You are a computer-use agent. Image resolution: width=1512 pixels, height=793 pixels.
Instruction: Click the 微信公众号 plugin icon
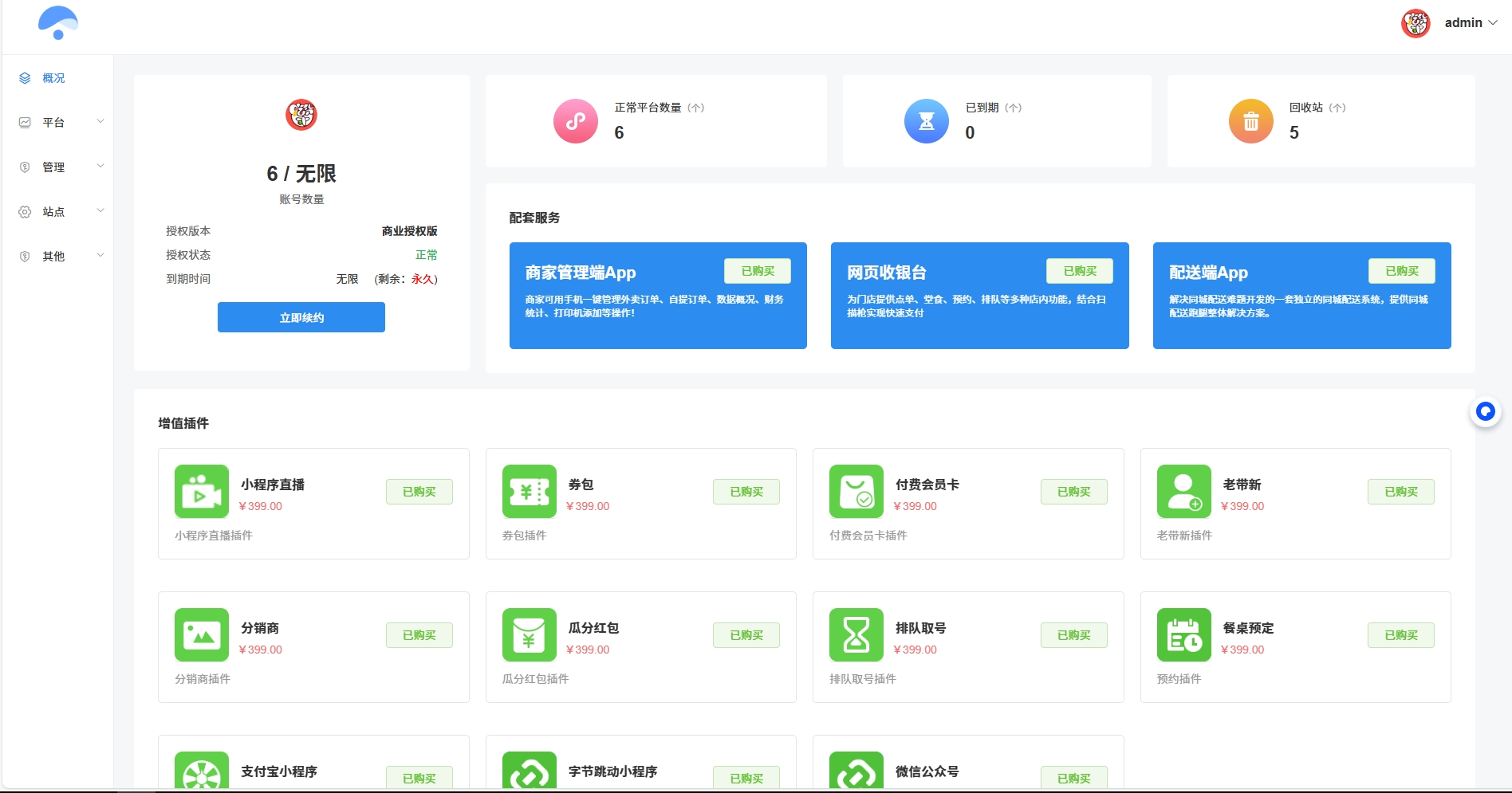pos(856,771)
